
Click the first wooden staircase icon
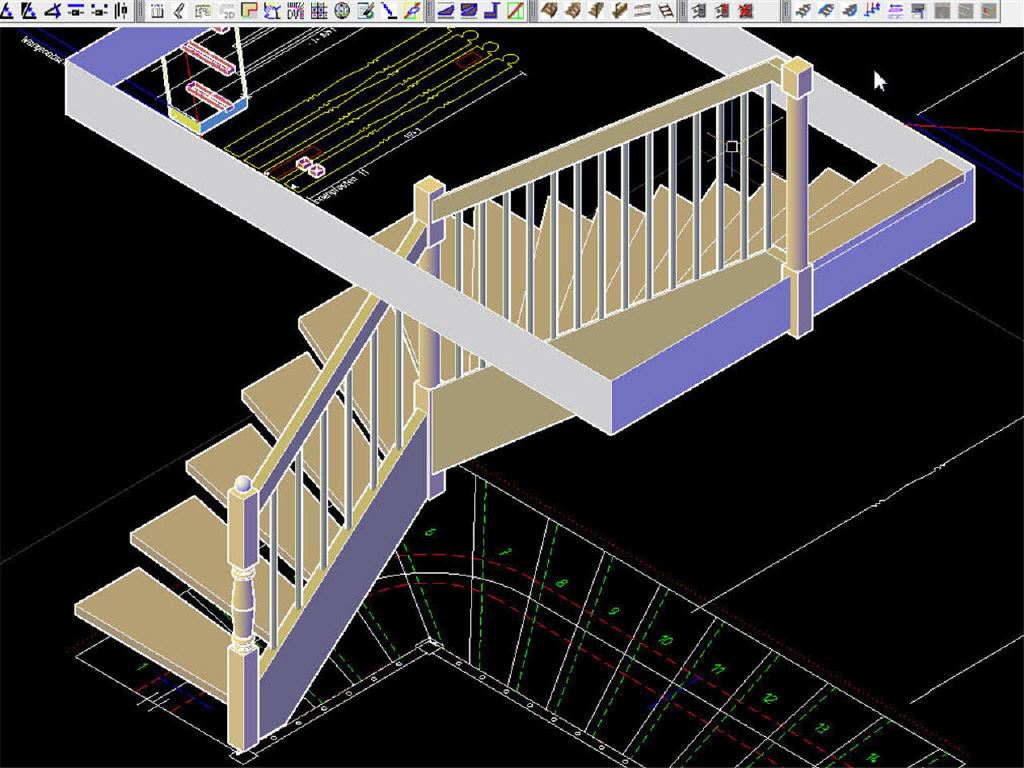pos(549,12)
